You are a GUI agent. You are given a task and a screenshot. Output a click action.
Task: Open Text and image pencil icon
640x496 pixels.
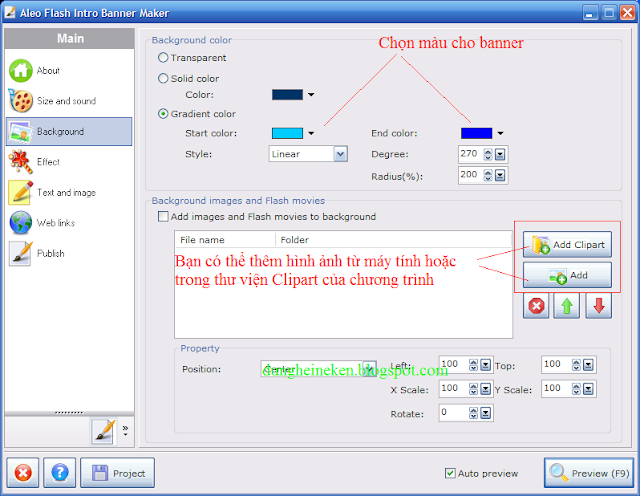click(x=20, y=192)
